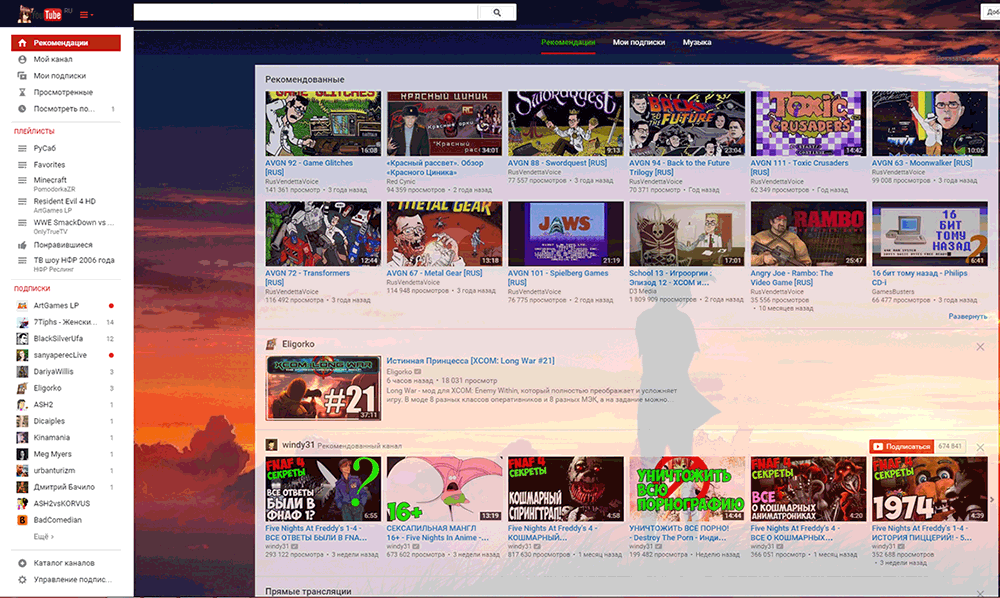Dismiss the windy31 recommended channel section

[x=980, y=448]
